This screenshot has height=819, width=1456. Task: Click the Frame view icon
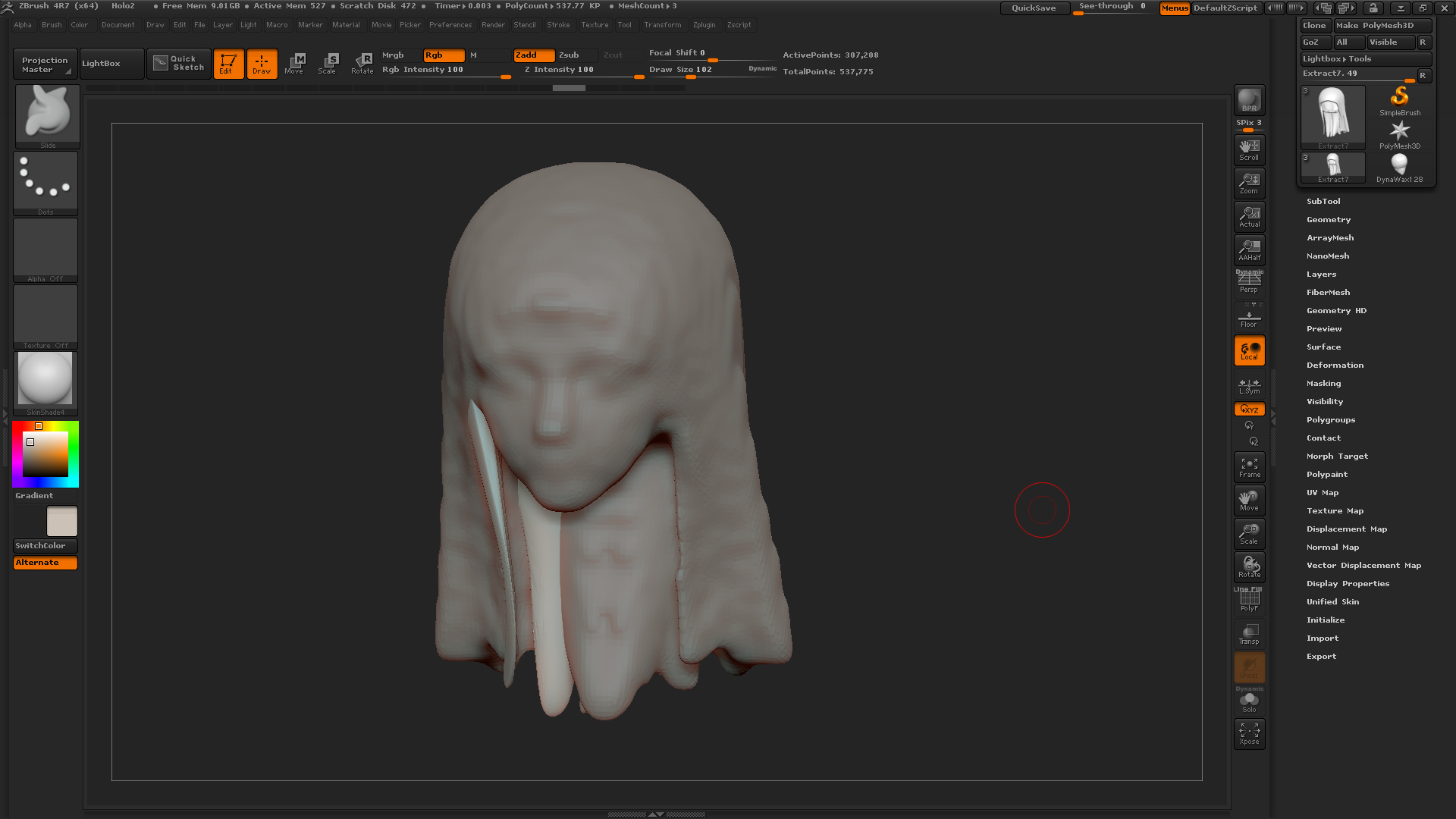[1249, 467]
